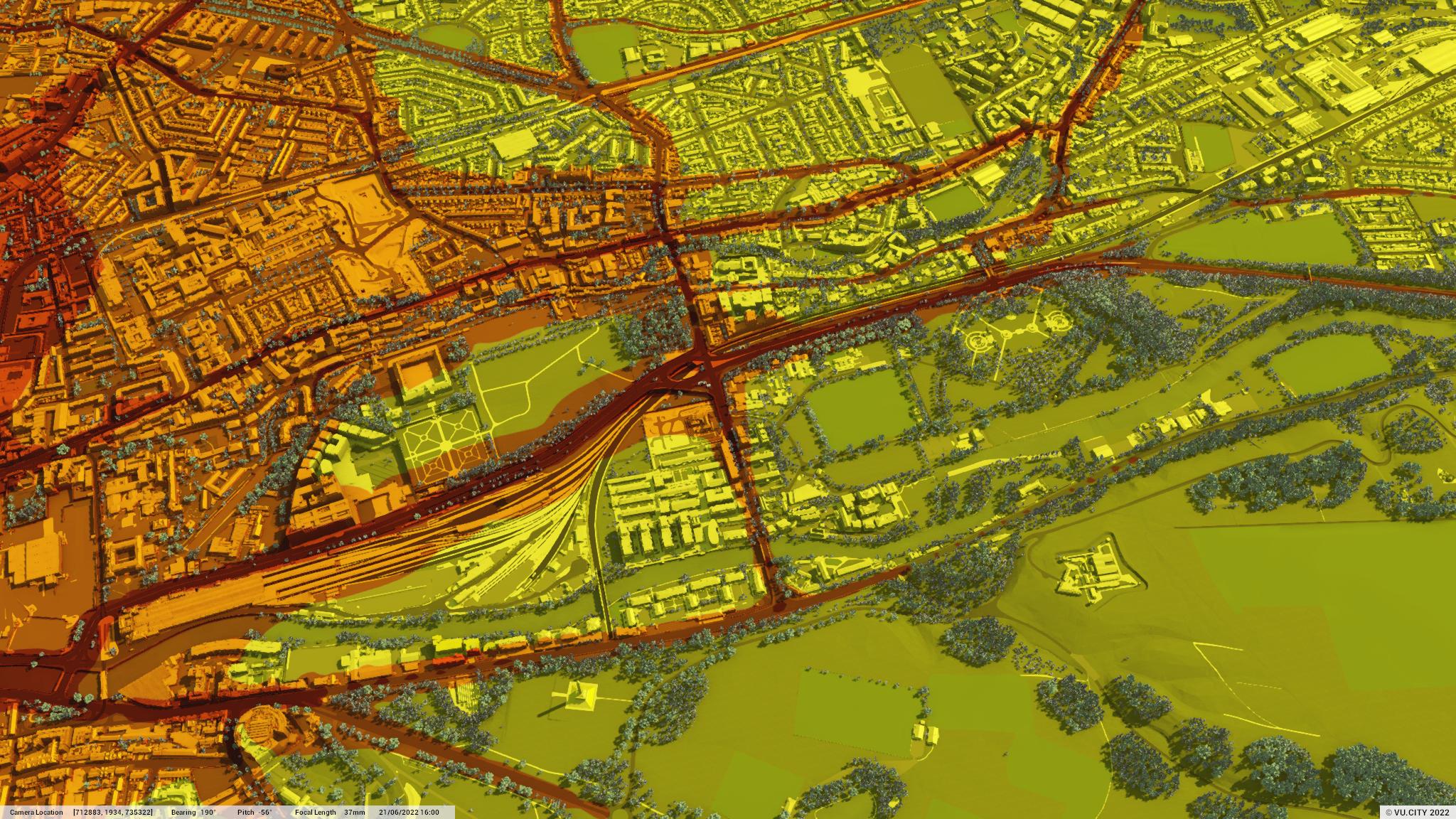Click the date and time 21/06/2022 16:00
Viewport: 1456px width, 819px height.
pyautogui.click(x=409, y=812)
